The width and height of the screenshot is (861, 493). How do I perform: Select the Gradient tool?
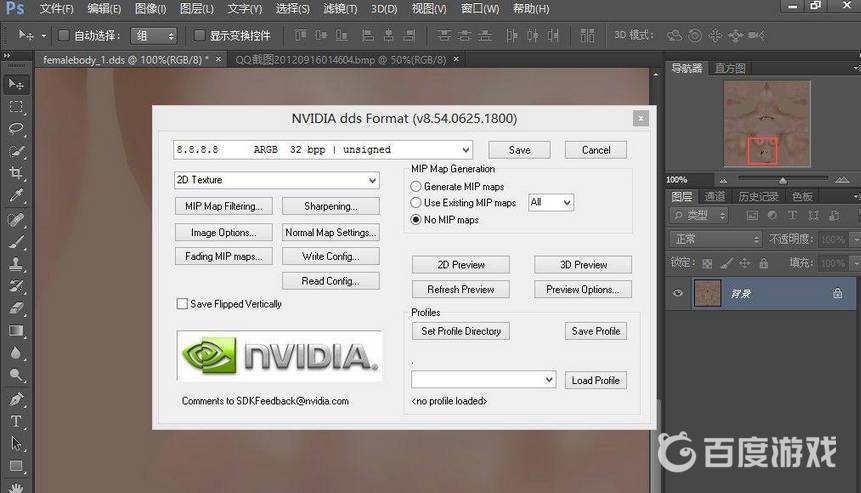16,330
